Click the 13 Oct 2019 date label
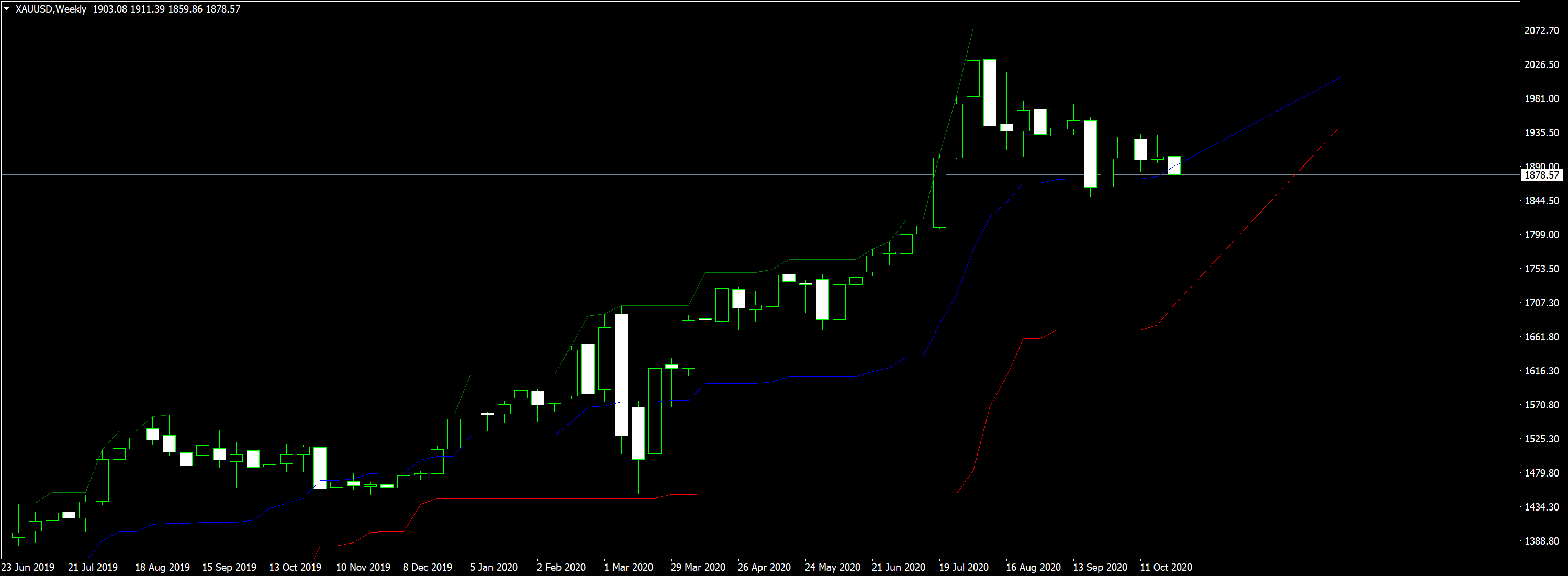The width and height of the screenshot is (1568, 576). [295, 568]
